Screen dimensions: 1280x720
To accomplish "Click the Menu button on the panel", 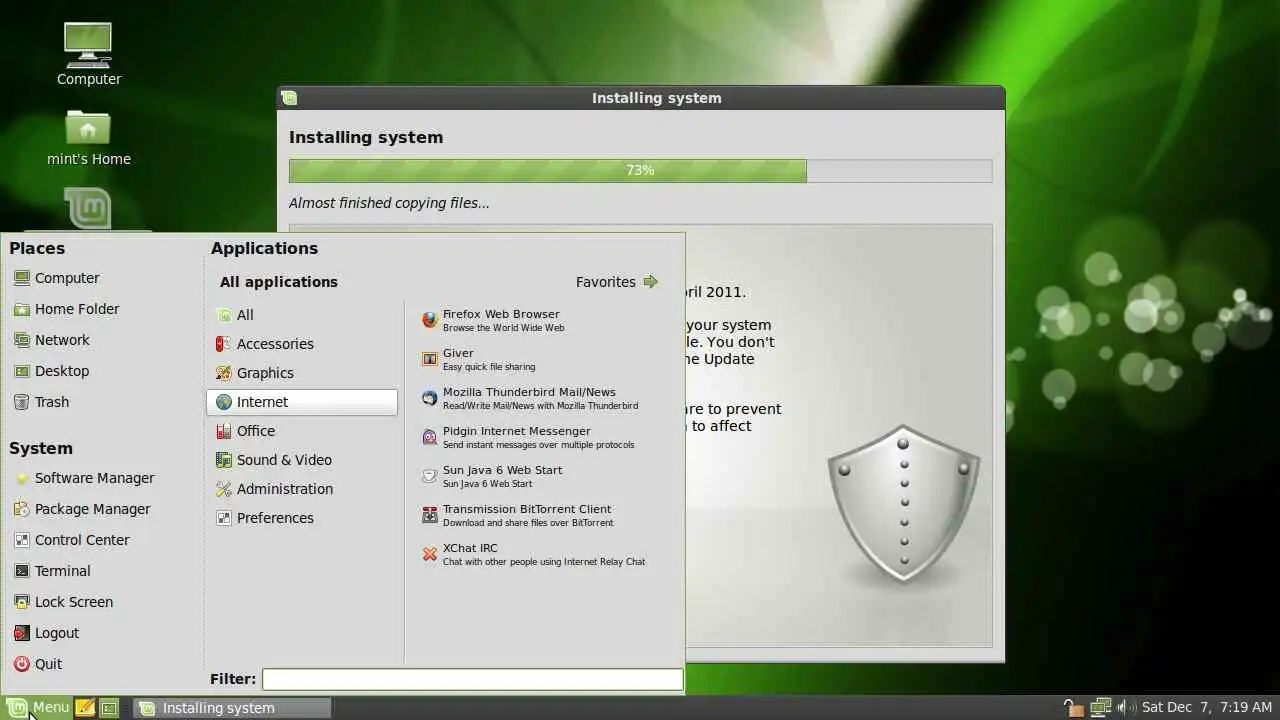I will pyautogui.click(x=37, y=707).
